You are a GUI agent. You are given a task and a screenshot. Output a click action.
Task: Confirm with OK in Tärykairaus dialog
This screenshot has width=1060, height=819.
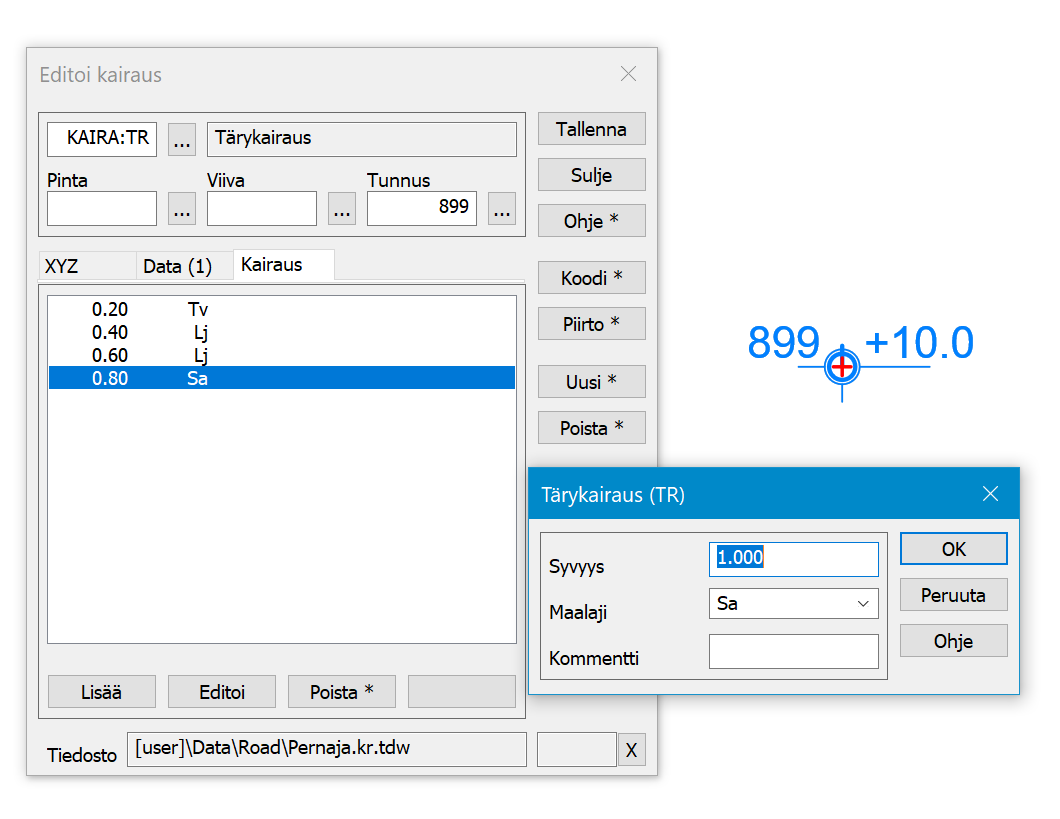[953, 549]
